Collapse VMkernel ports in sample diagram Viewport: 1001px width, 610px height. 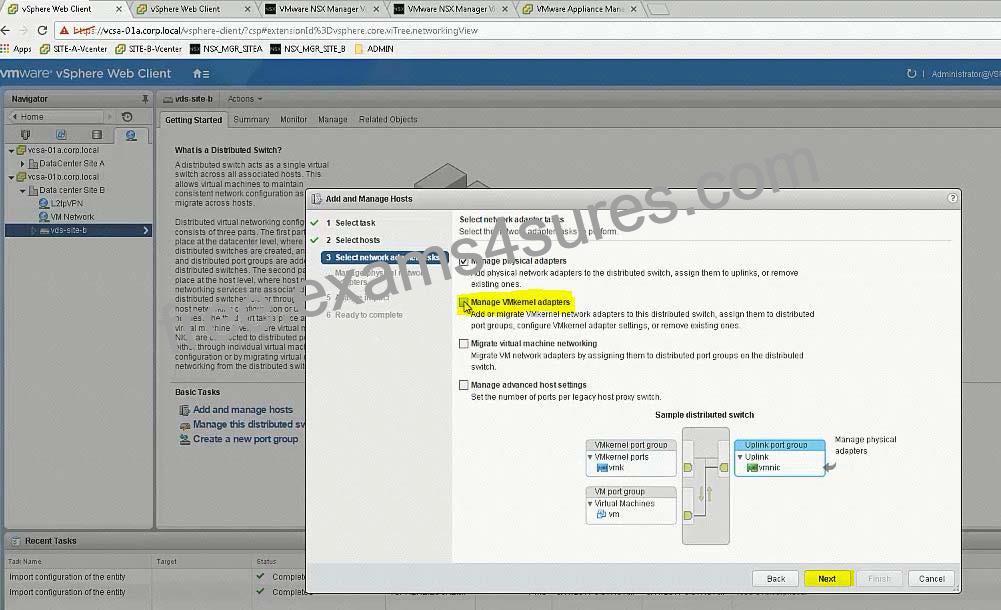pos(590,457)
